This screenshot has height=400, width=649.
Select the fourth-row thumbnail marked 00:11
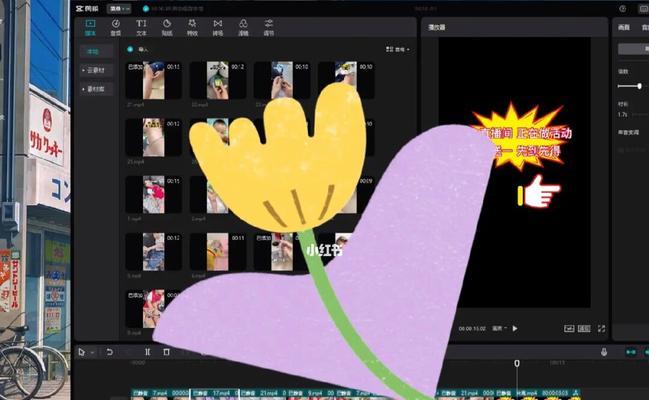(218, 252)
